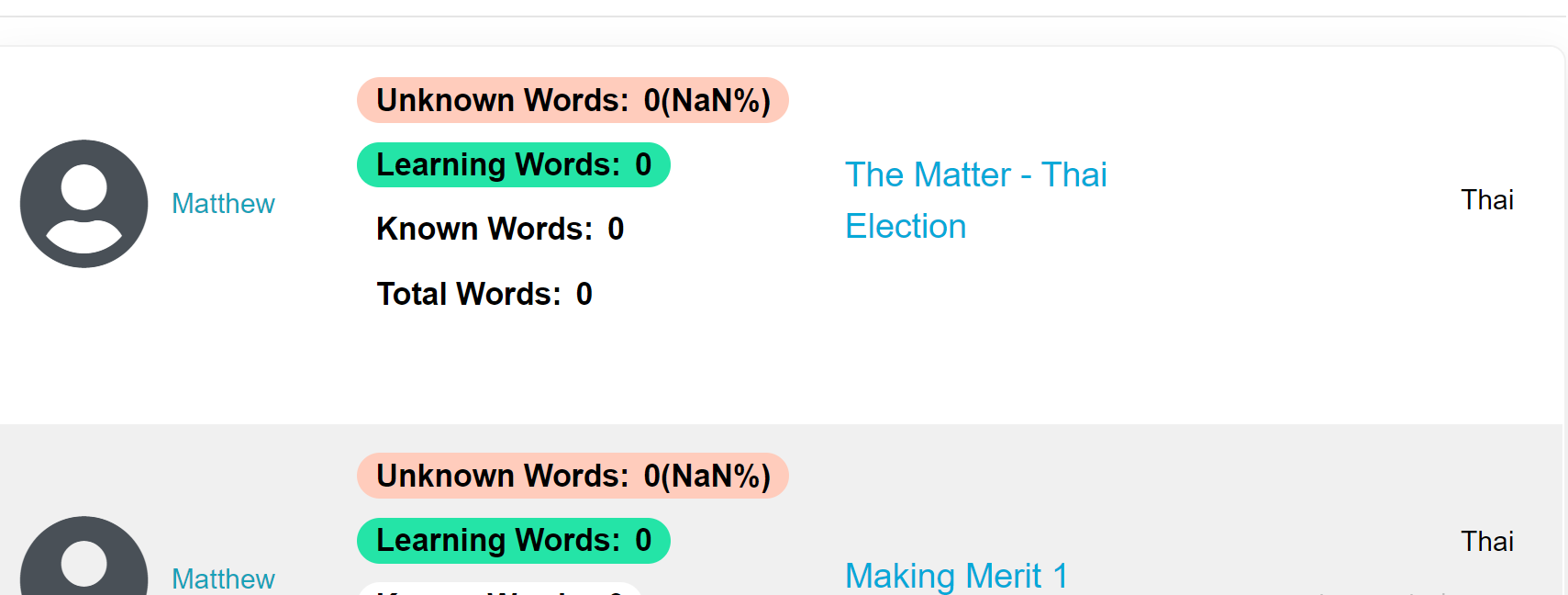Open Matthew's profile link in gray row
This screenshot has width=1568, height=595.
pos(223,578)
